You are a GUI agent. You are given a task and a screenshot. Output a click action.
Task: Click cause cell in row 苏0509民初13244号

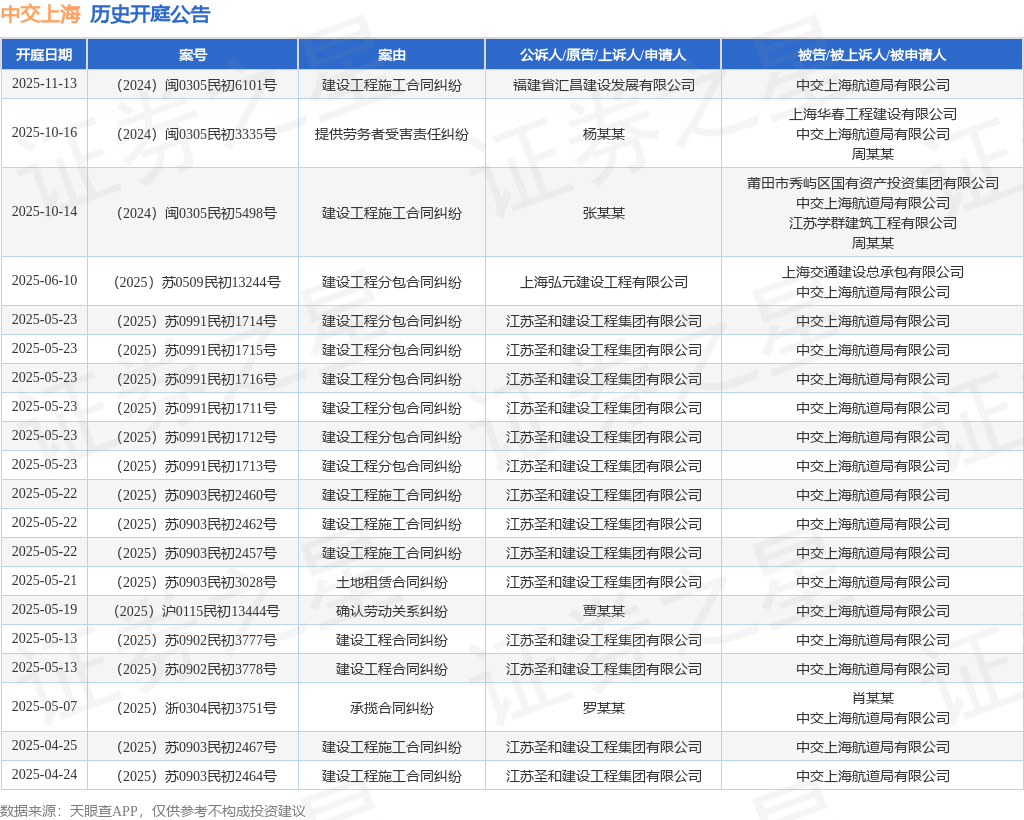click(391, 282)
